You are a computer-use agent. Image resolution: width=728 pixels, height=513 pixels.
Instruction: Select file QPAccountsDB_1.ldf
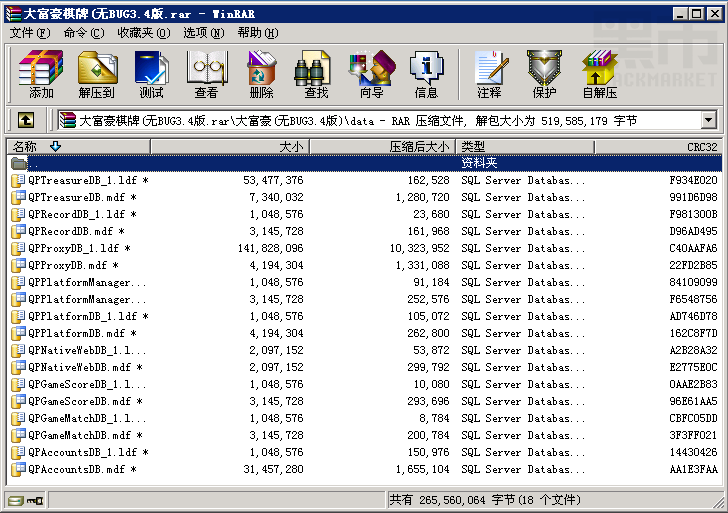(88, 452)
